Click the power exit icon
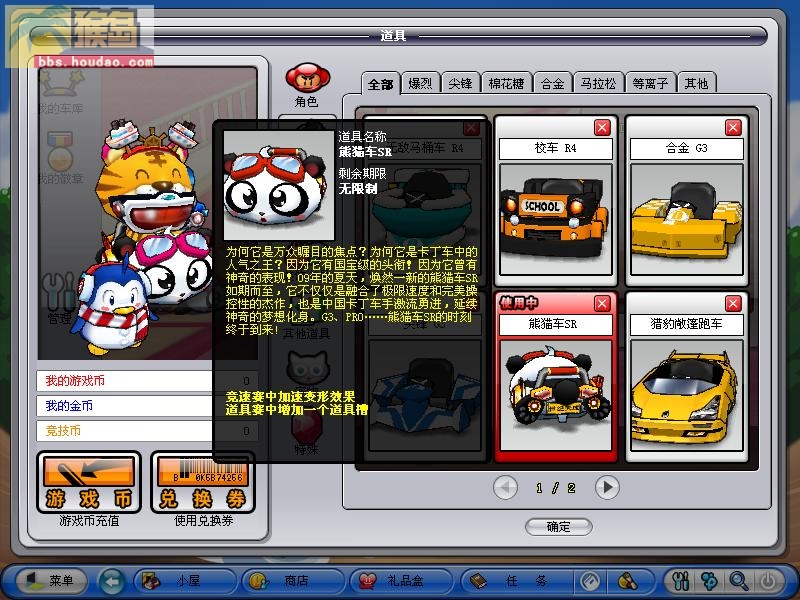The width and height of the screenshot is (800, 600). pyautogui.click(x=768, y=581)
